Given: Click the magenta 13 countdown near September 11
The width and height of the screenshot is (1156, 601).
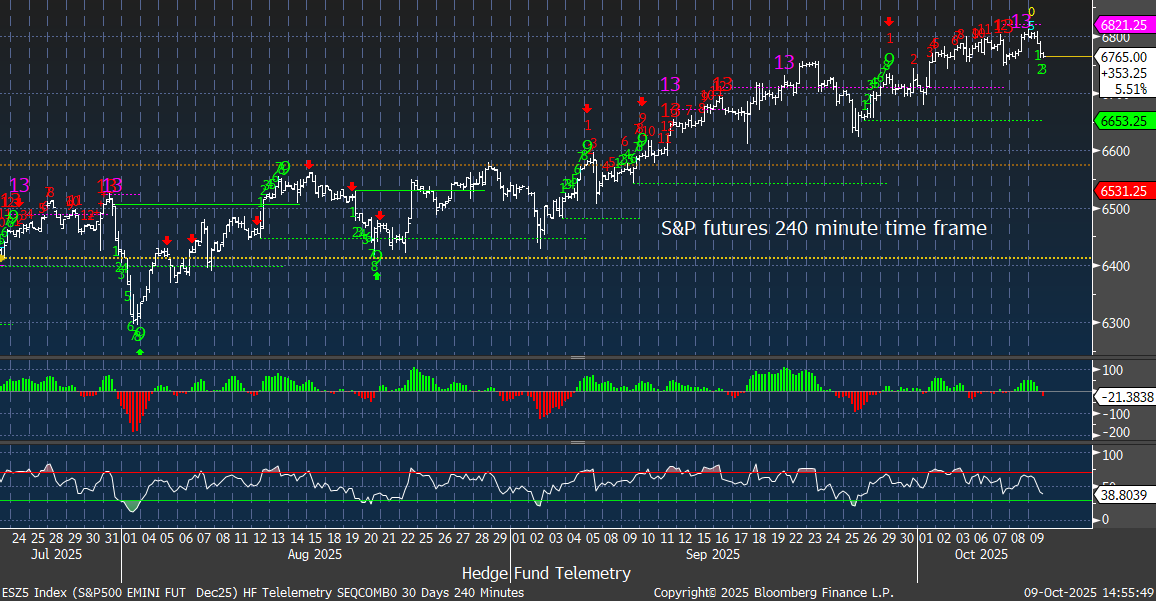Looking at the screenshot, I should (x=670, y=85).
